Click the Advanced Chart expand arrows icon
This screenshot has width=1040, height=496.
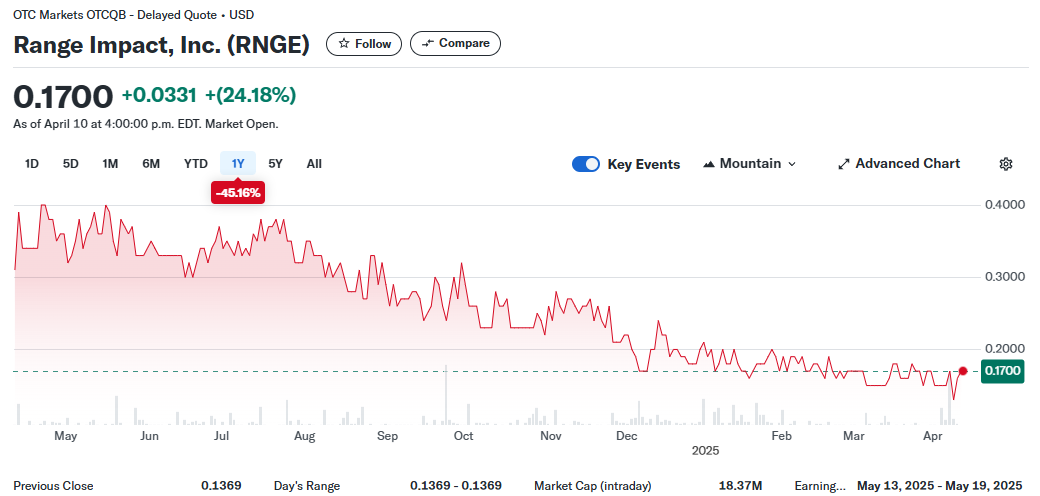pos(844,164)
